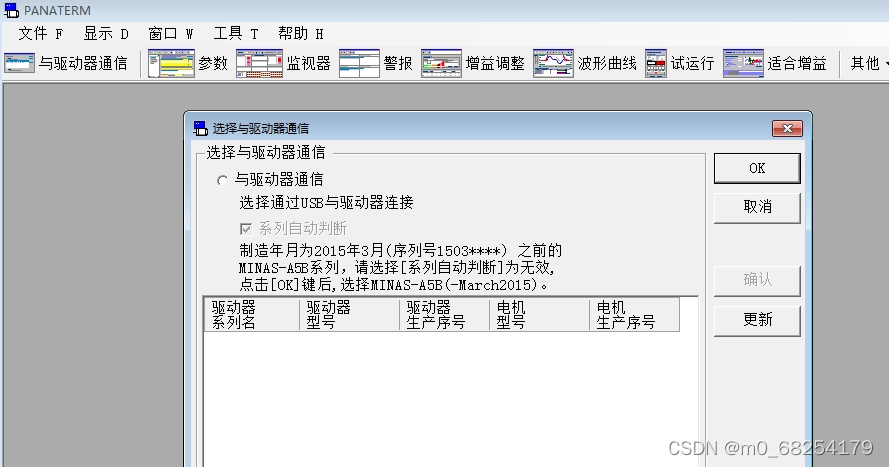This screenshot has height=467, width=889.
Task: Click the 取消 cancel button
Action: click(757, 207)
